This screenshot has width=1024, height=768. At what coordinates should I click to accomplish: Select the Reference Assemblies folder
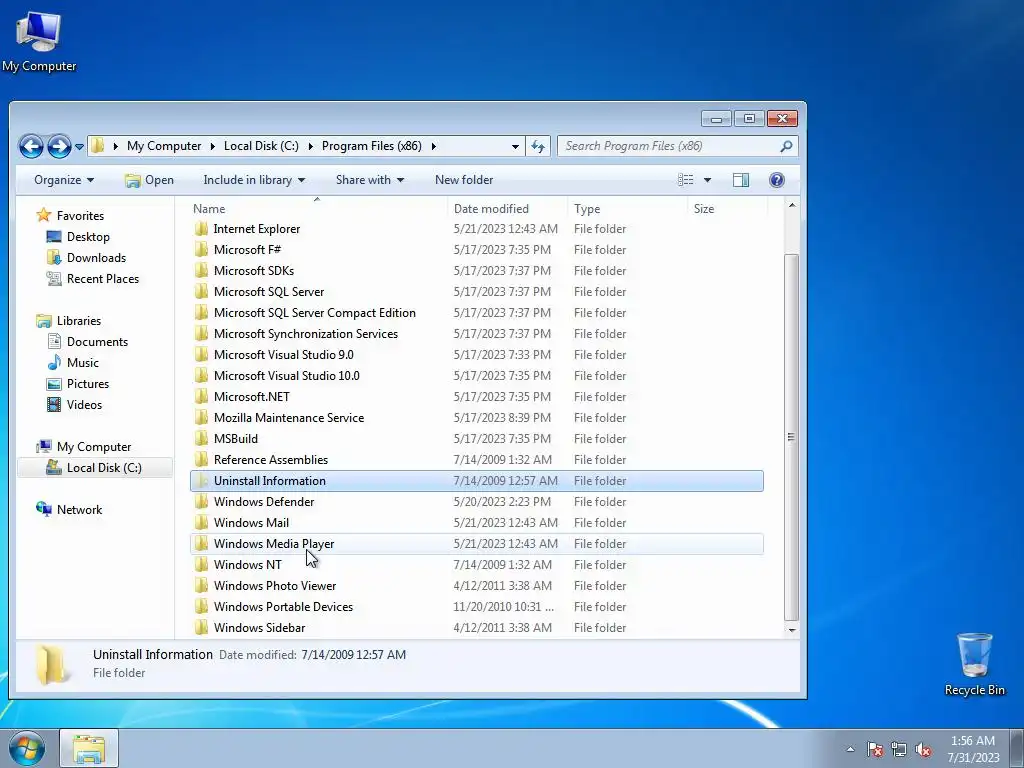point(270,460)
